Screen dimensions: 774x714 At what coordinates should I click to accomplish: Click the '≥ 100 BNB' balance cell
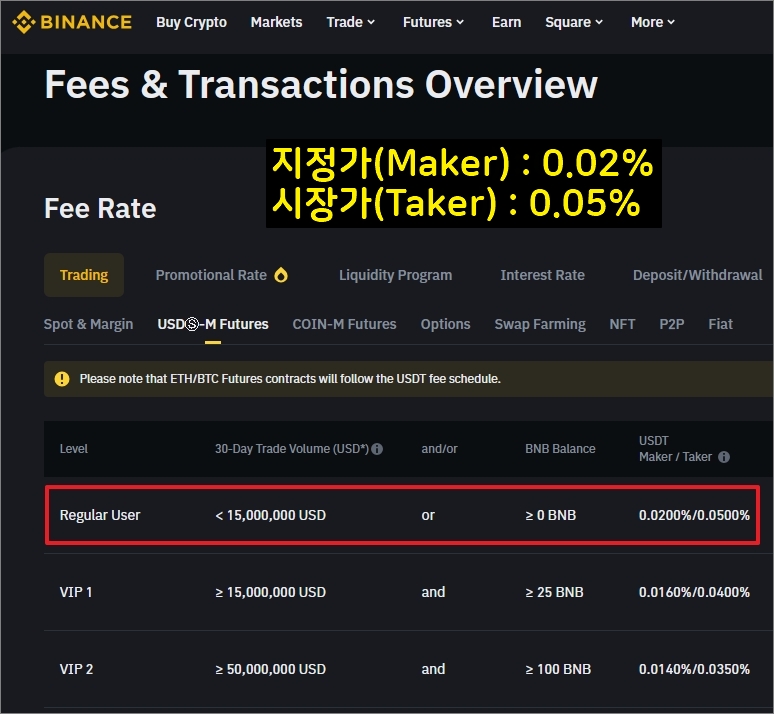558,669
